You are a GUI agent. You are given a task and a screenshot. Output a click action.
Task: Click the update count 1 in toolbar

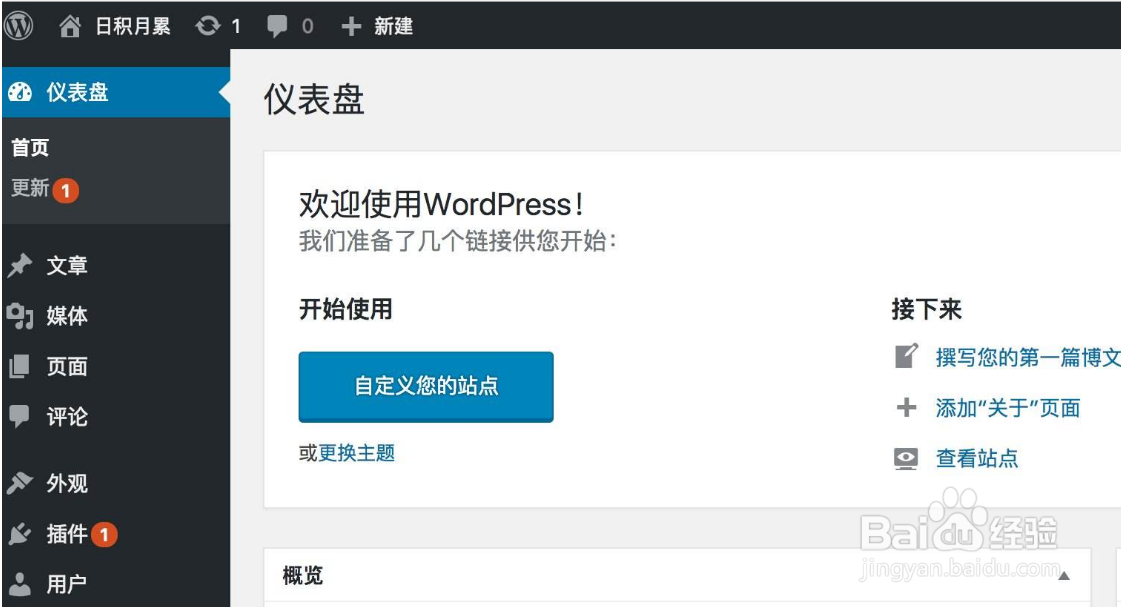tap(236, 26)
